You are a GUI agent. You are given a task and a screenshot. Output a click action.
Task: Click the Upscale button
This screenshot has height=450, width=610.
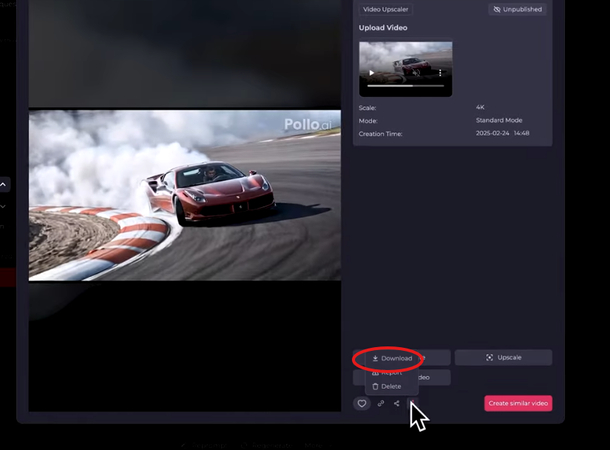[x=503, y=357]
